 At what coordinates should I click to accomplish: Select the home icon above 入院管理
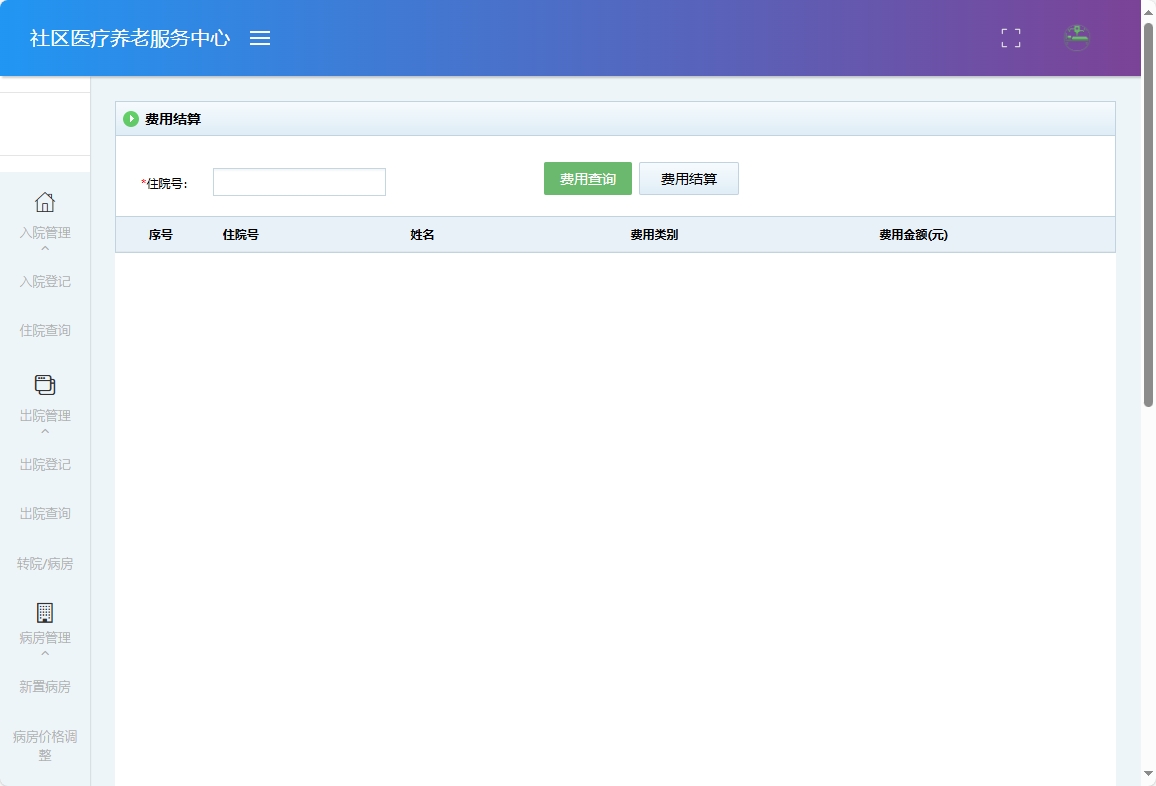tap(45, 202)
